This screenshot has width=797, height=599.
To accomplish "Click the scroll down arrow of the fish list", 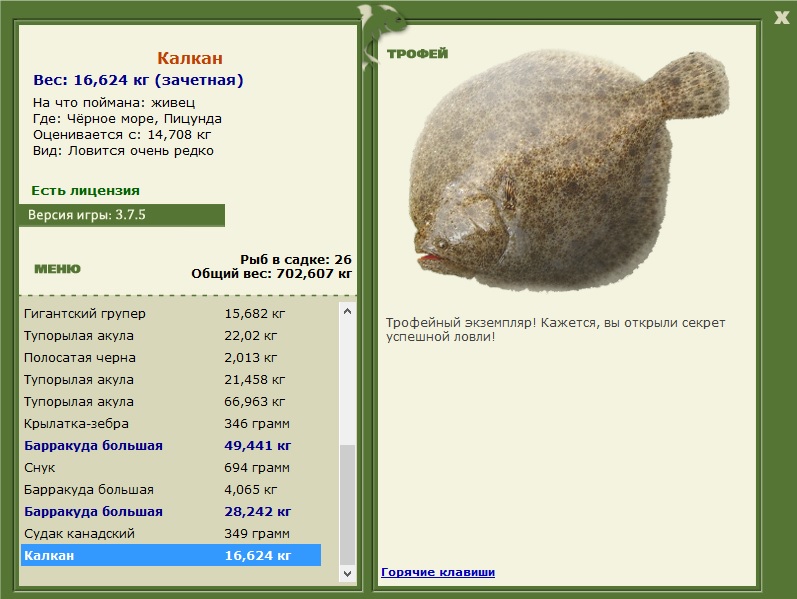I will click(347, 574).
